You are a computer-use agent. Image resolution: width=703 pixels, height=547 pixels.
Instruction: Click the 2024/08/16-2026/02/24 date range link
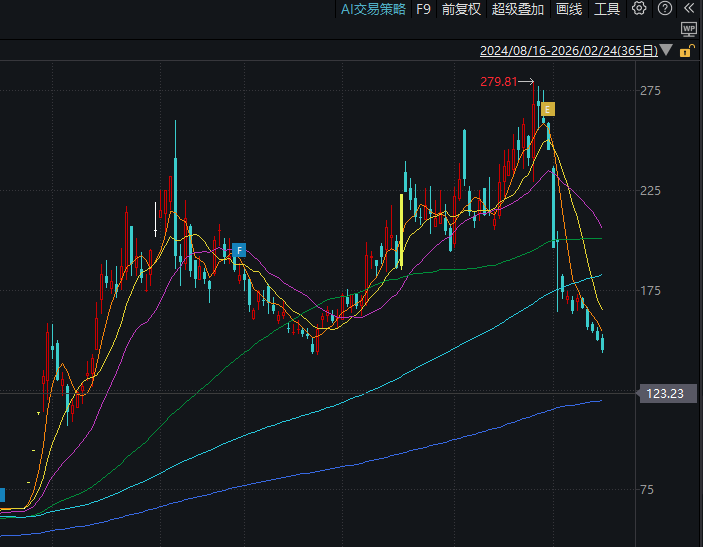[x=569, y=50]
